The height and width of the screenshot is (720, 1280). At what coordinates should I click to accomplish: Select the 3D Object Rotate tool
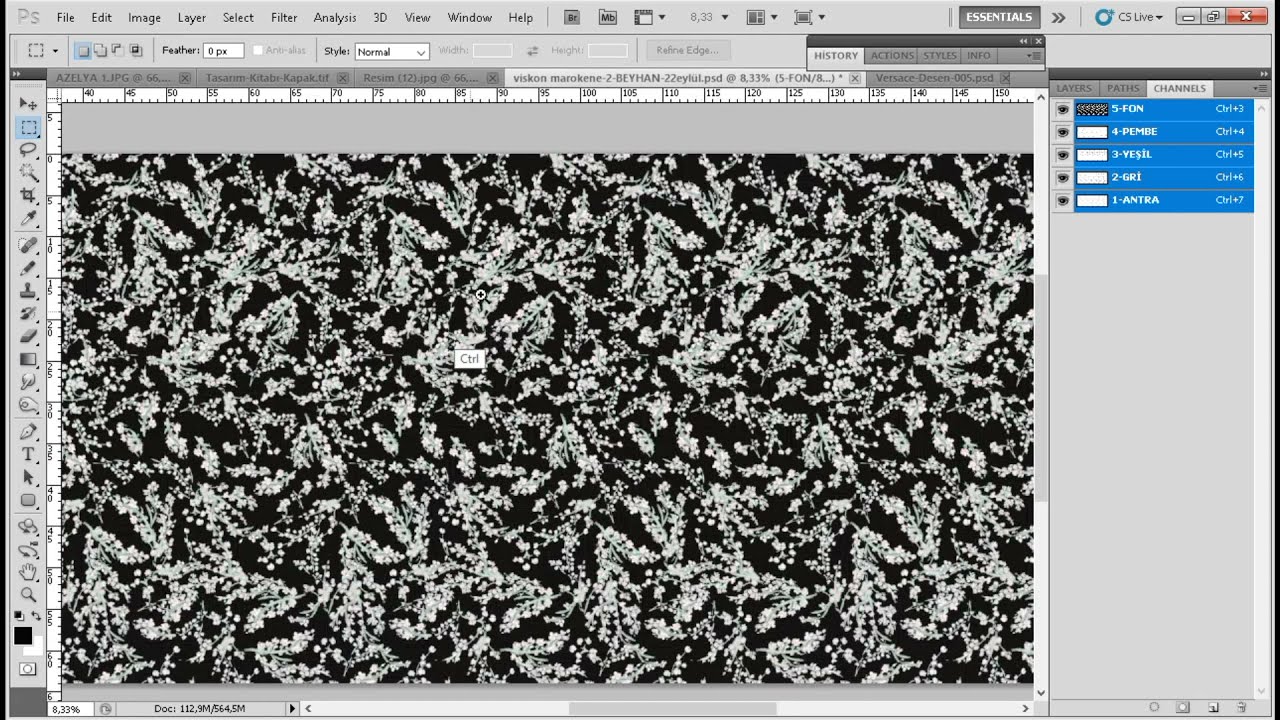pyautogui.click(x=28, y=527)
